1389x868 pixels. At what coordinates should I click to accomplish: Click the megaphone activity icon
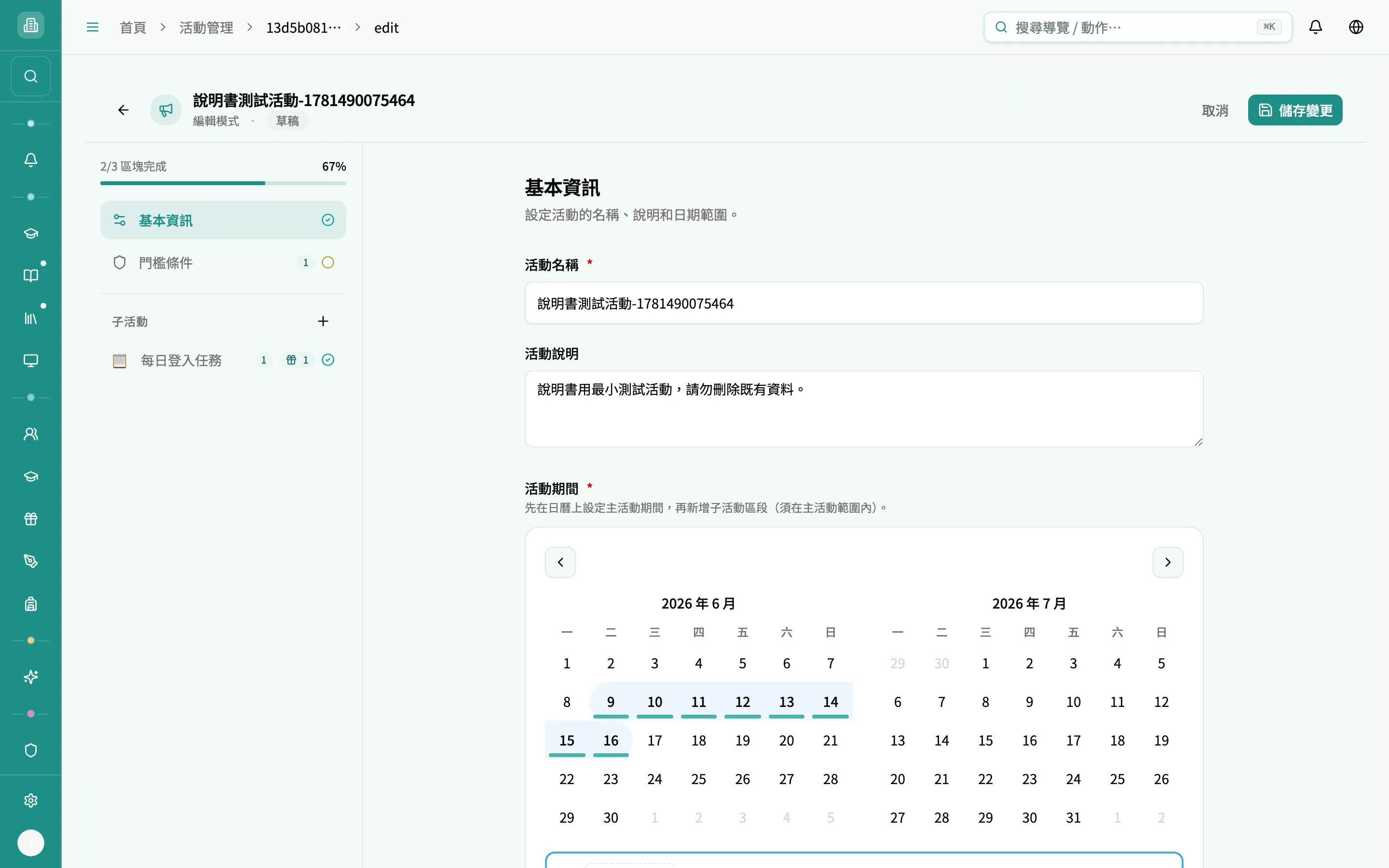tap(166, 109)
